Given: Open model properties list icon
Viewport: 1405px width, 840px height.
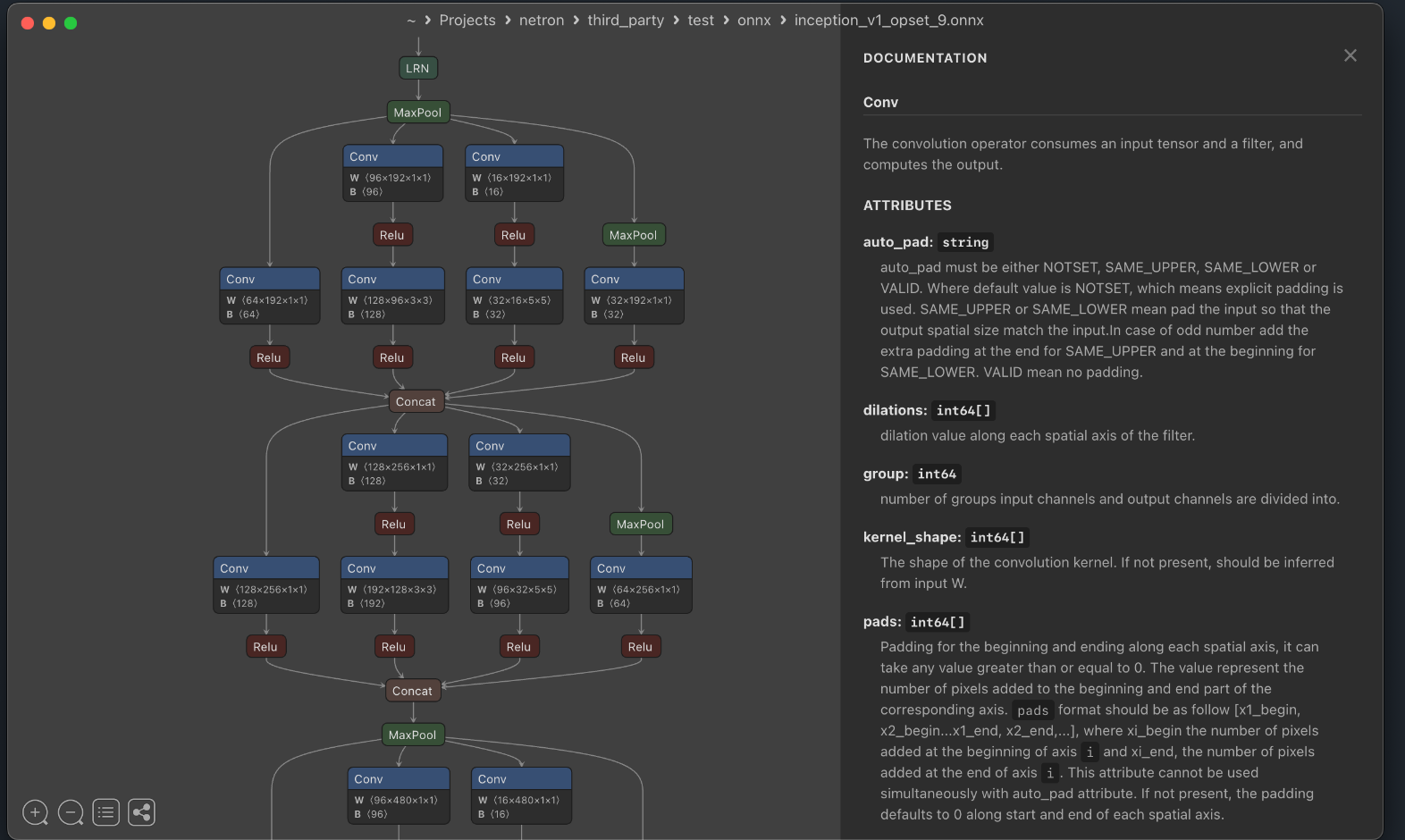Looking at the screenshot, I should 106,812.
